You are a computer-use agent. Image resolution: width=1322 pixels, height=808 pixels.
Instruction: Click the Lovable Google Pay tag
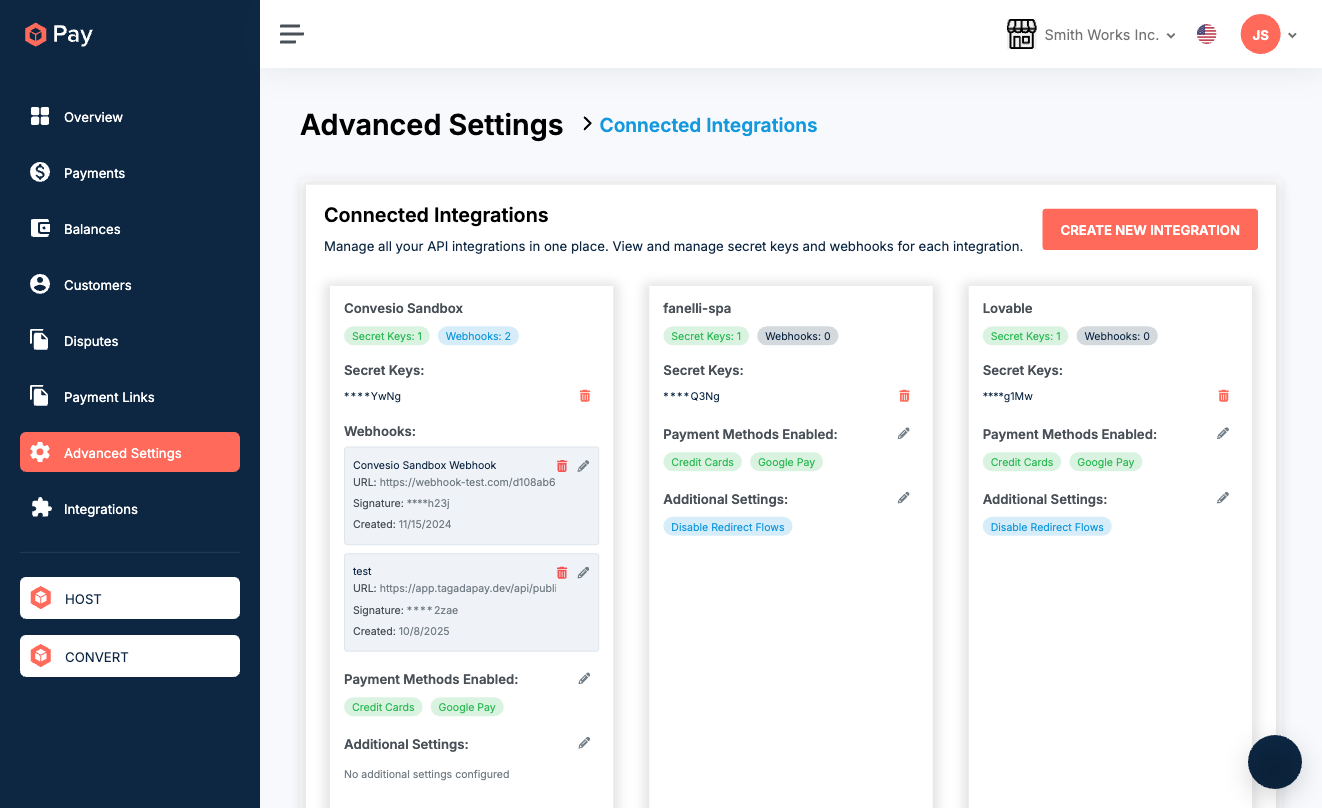coord(1106,462)
